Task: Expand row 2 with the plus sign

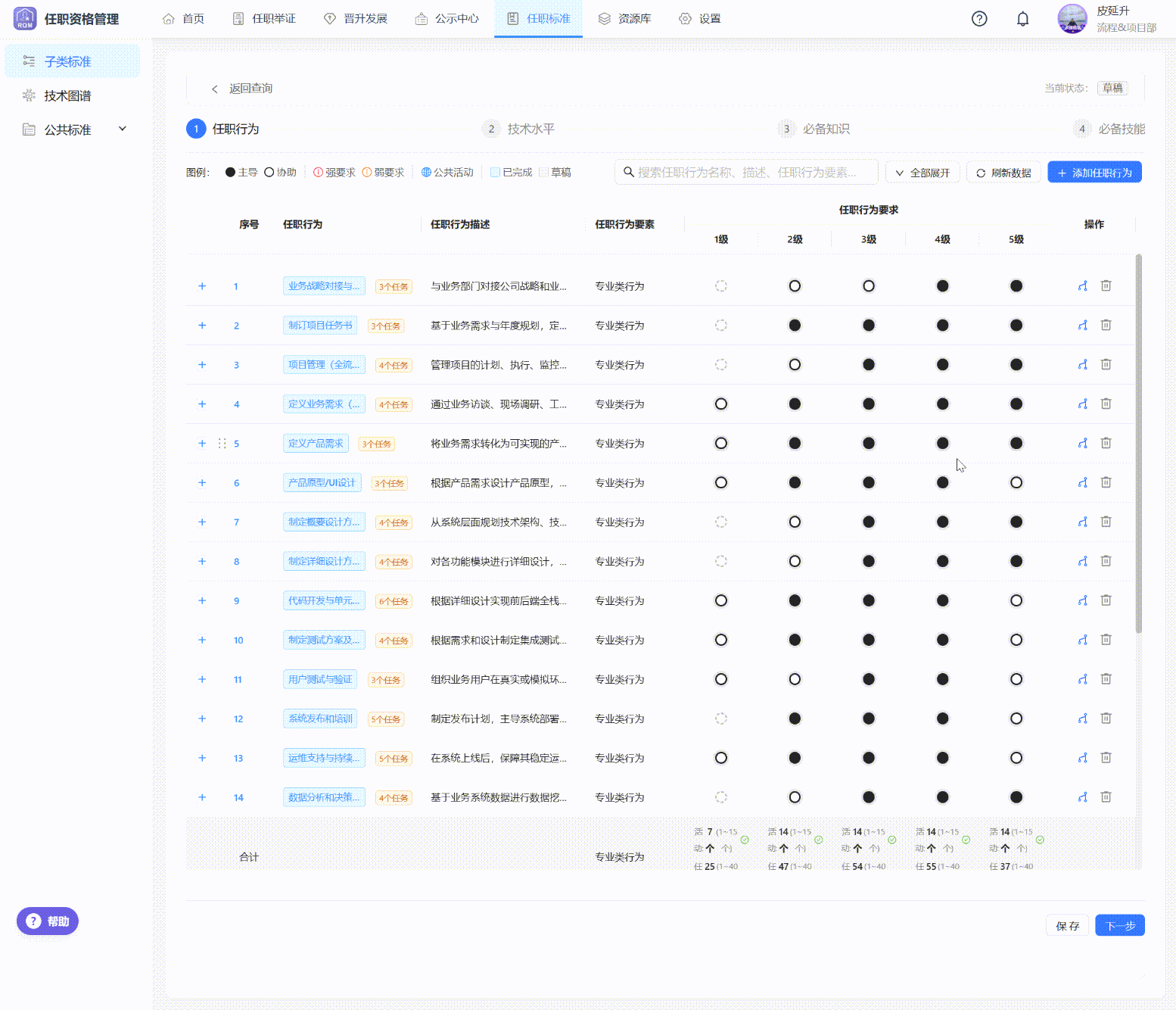Action: coord(202,325)
